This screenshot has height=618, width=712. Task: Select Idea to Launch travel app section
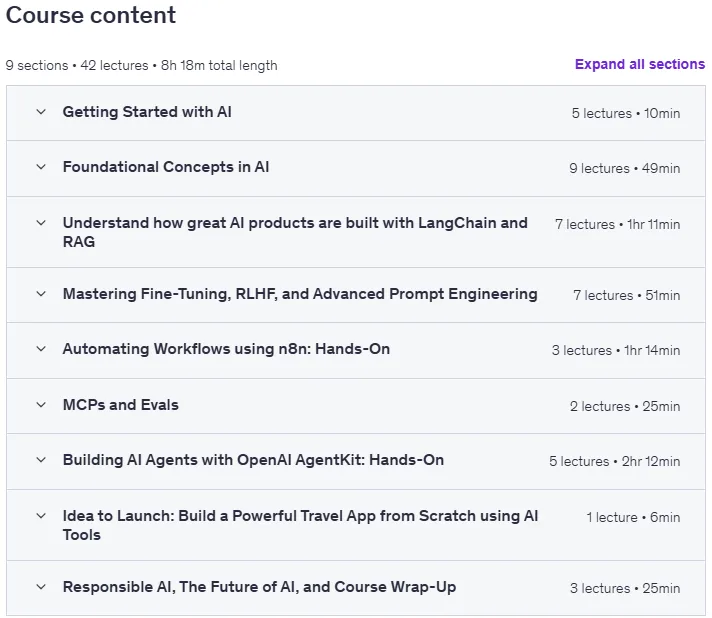pyautogui.click(x=300, y=525)
